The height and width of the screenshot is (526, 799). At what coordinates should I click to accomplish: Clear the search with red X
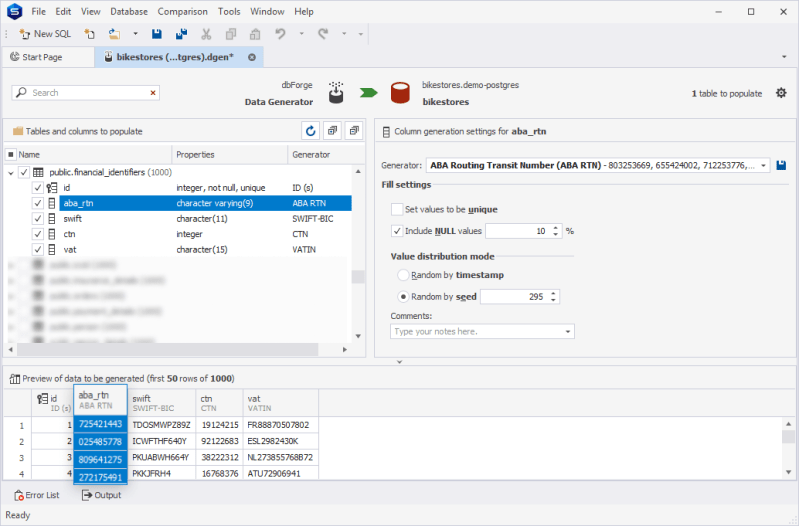[153, 93]
